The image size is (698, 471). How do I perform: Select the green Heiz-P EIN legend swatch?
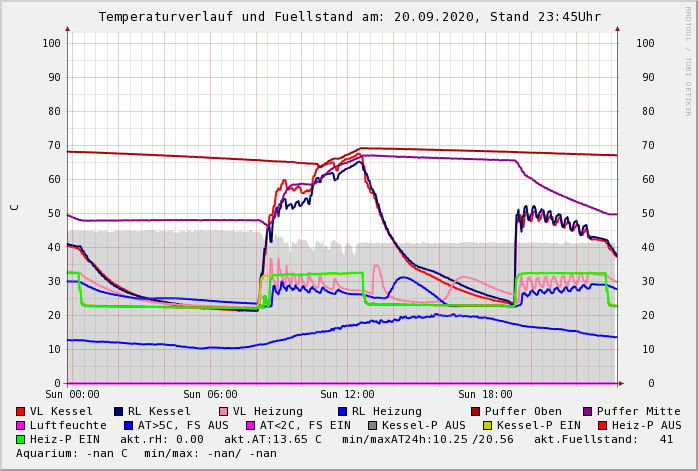(x=21, y=439)
